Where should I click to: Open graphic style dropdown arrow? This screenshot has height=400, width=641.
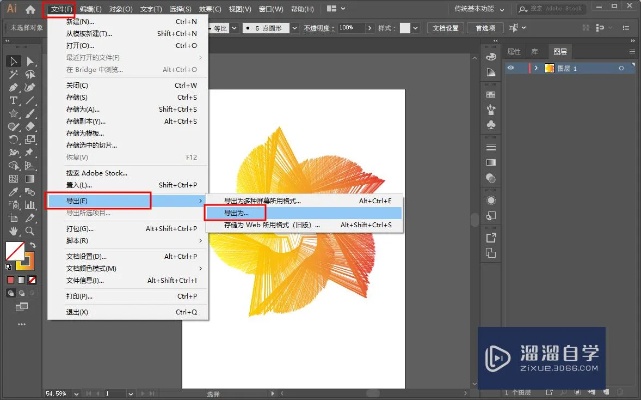416,28
